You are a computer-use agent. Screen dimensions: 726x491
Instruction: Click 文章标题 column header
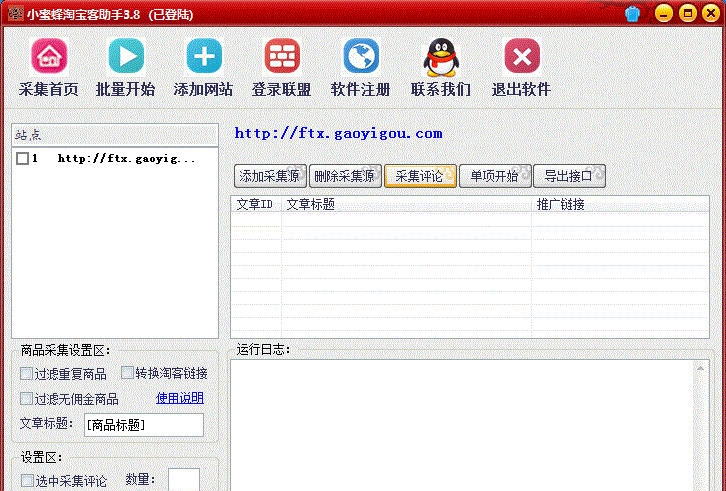point(406,204)
